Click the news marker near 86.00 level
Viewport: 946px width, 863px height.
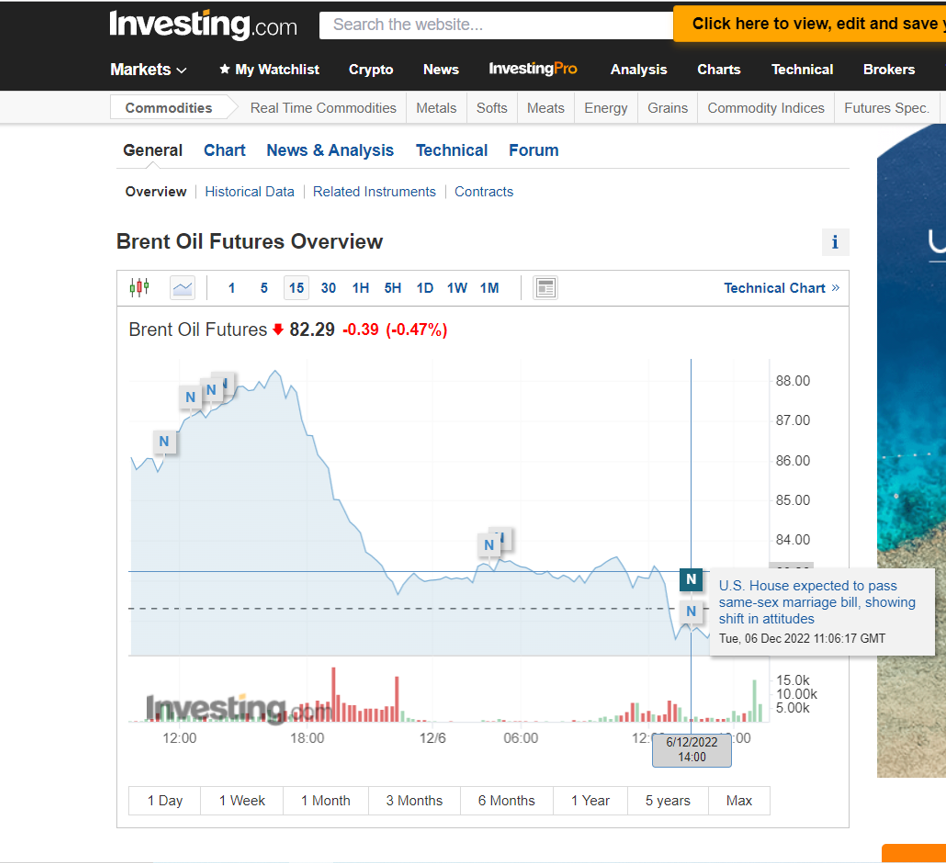pyautogui.click(x=164, y=441)
